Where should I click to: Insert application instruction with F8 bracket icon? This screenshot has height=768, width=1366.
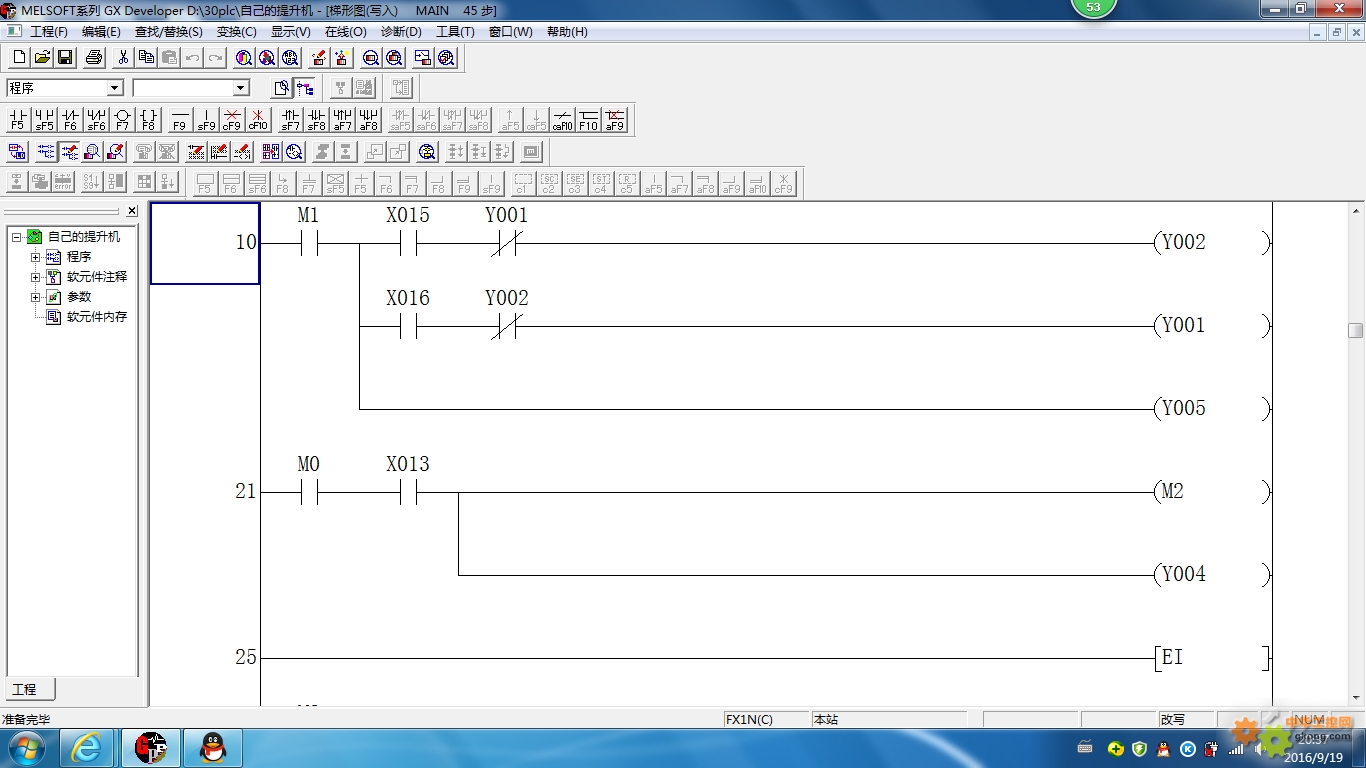(x=148, y=120)
